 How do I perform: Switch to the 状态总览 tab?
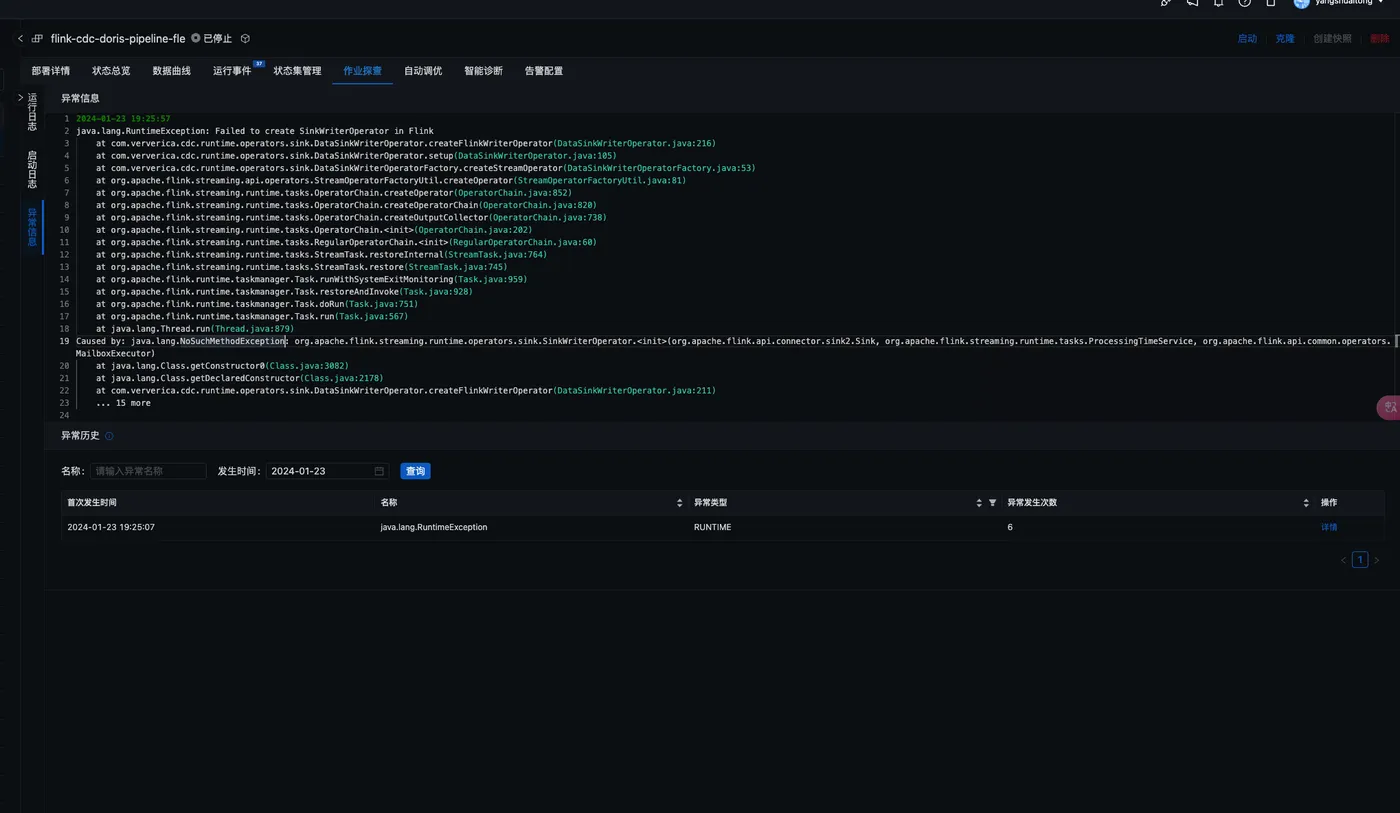click(111, 71)
